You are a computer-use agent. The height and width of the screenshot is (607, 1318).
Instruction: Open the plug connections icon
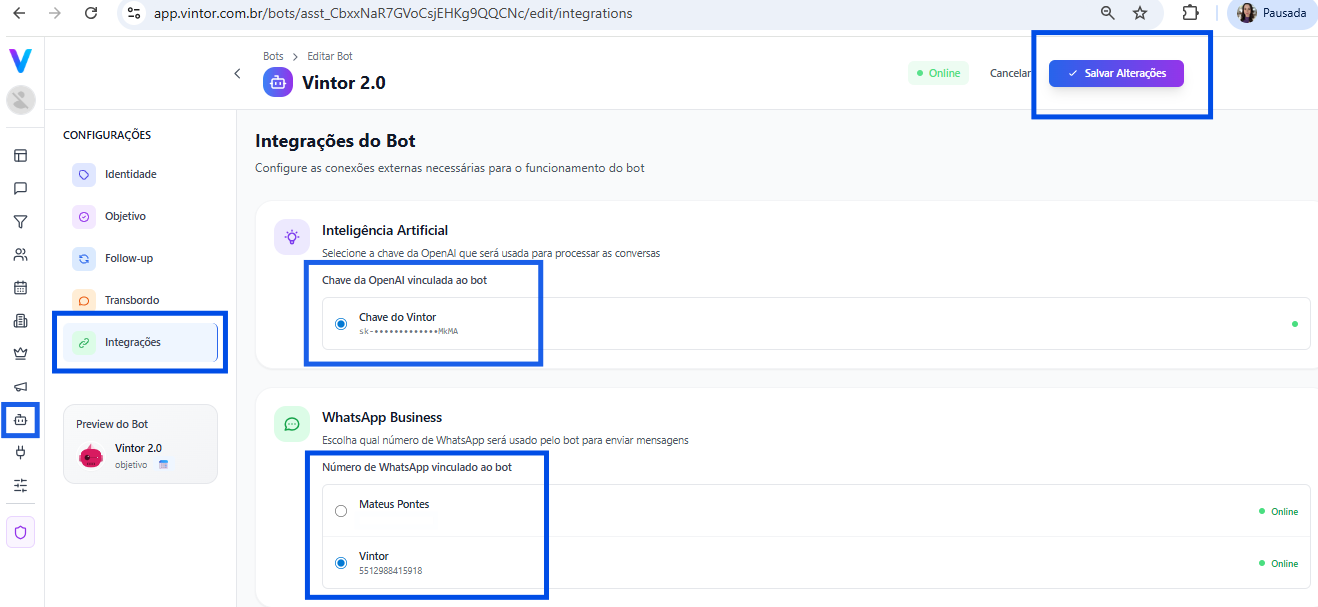point(21,452)
